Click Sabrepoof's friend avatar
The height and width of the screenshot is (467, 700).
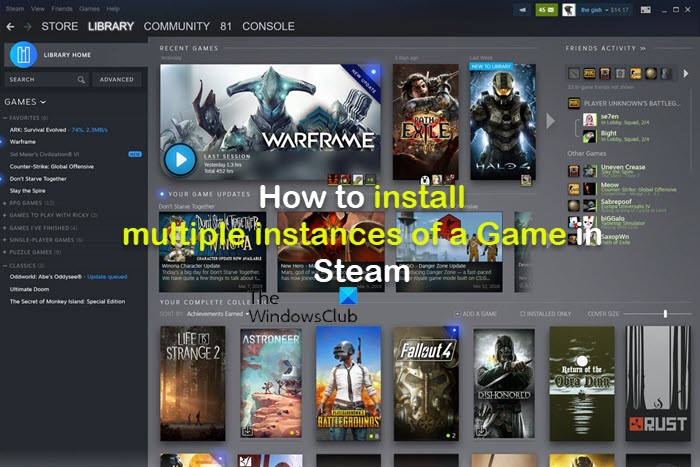click(x=589, y=205)
